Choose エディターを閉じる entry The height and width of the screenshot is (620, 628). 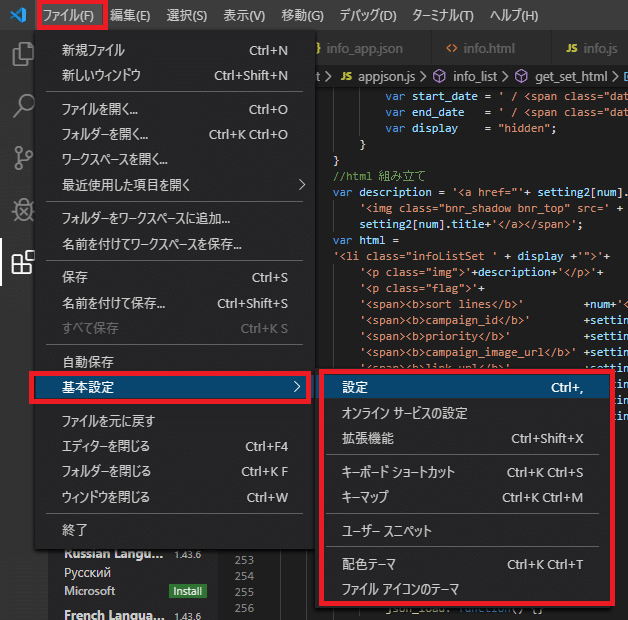[175, 446]
